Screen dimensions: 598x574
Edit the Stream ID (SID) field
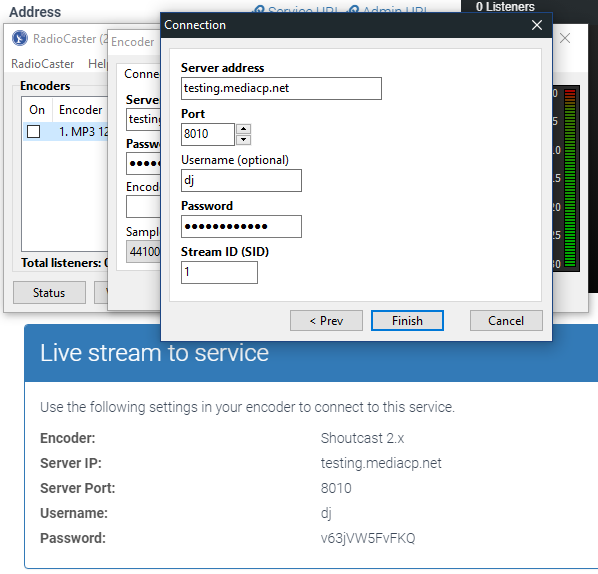coord(219,272)
